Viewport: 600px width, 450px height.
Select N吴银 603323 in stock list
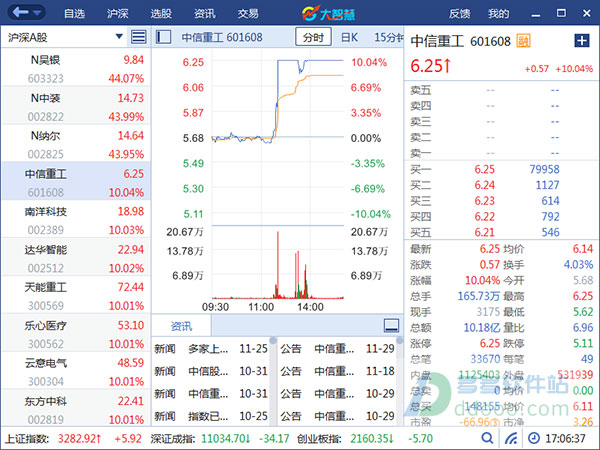76,67
